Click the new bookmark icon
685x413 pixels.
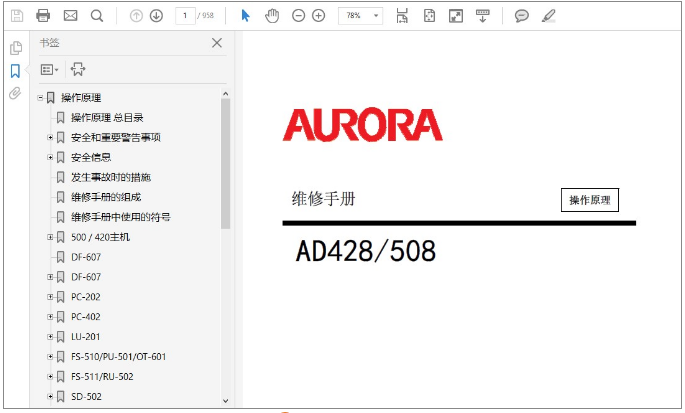point(78,69)
